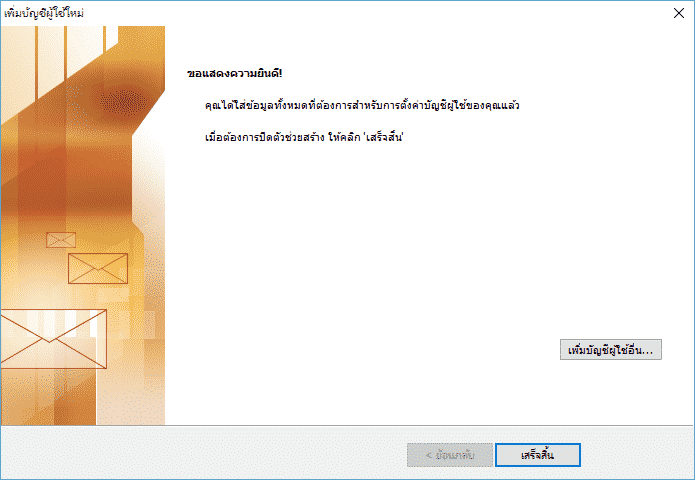Click the เพิ่มบัญชีผู้ใช้ใหม่ window title text

tap(44, 13)
